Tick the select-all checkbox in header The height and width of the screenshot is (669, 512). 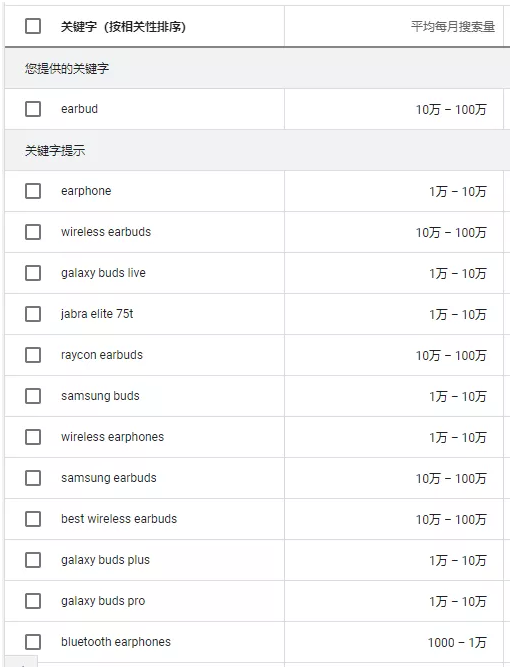pyautogui.click(x=33, y=26)
